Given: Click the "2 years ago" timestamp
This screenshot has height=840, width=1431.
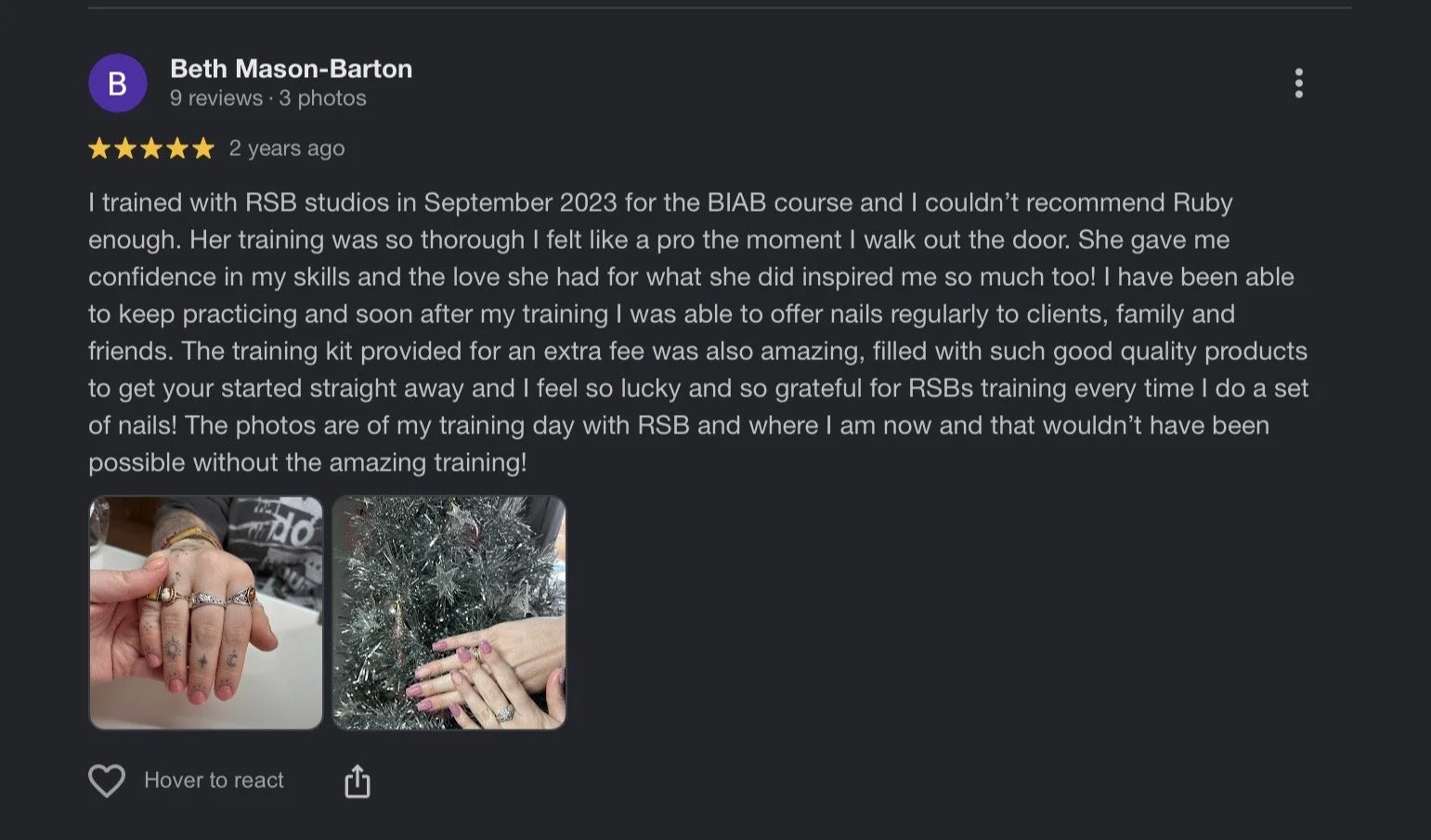Looking at the screenshot, I should pyautogui.click(x=287, y=149).
